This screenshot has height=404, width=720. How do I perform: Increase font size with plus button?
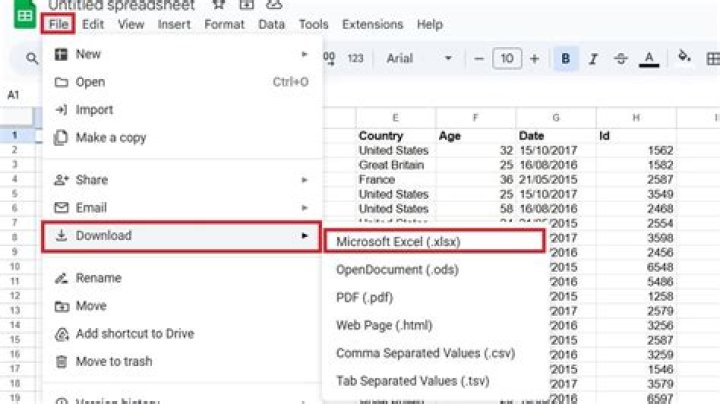pos(534,59)
